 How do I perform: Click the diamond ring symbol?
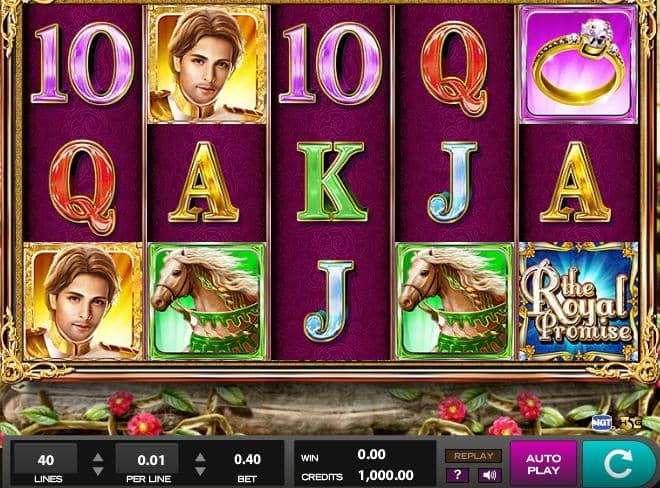click(579, 64)
